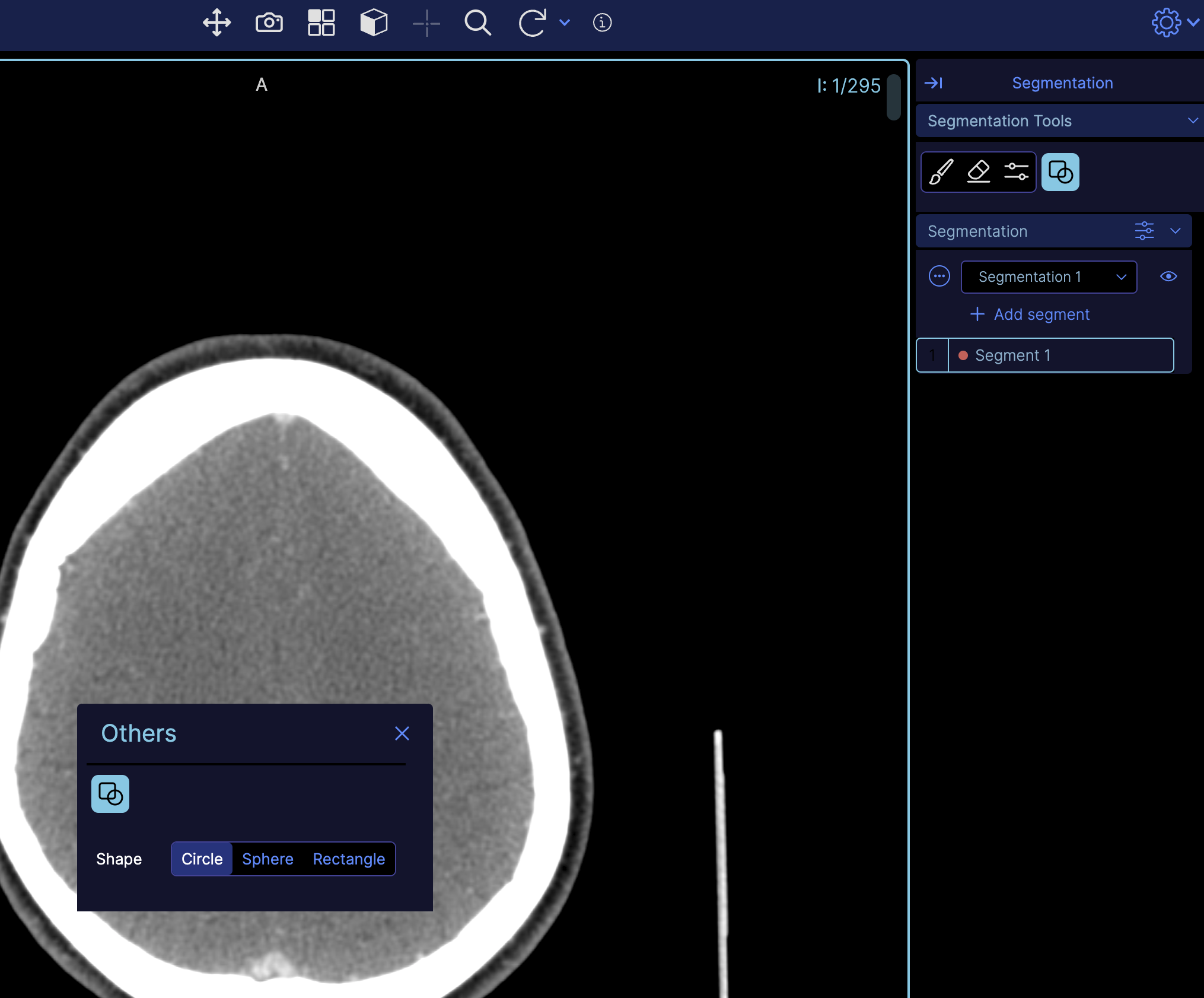The width and height of the screenshot is (1204, 998).
Task: Select the Zoom magnifier tool
Action: [x=477, y=23]
